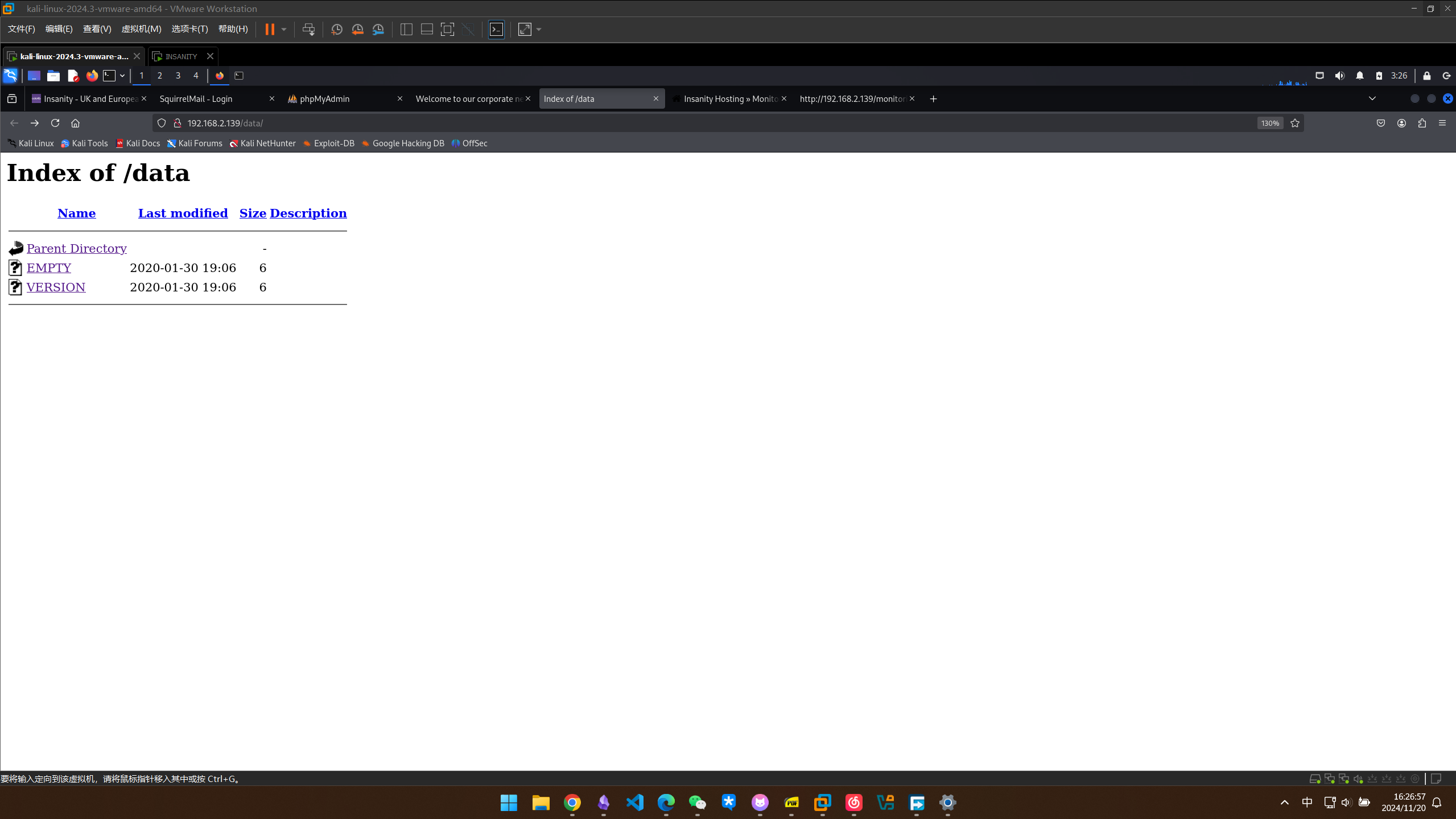
Task: Open the VMware console view icon
Action: (496, 30)
